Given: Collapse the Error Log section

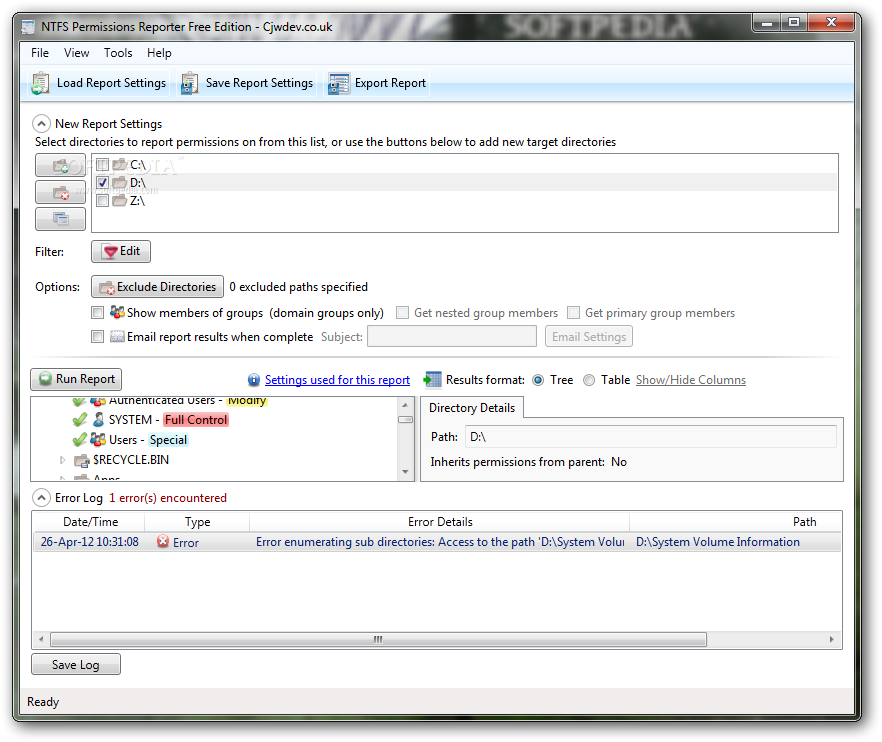Looking at the screenshot, I should pos(41,498).
